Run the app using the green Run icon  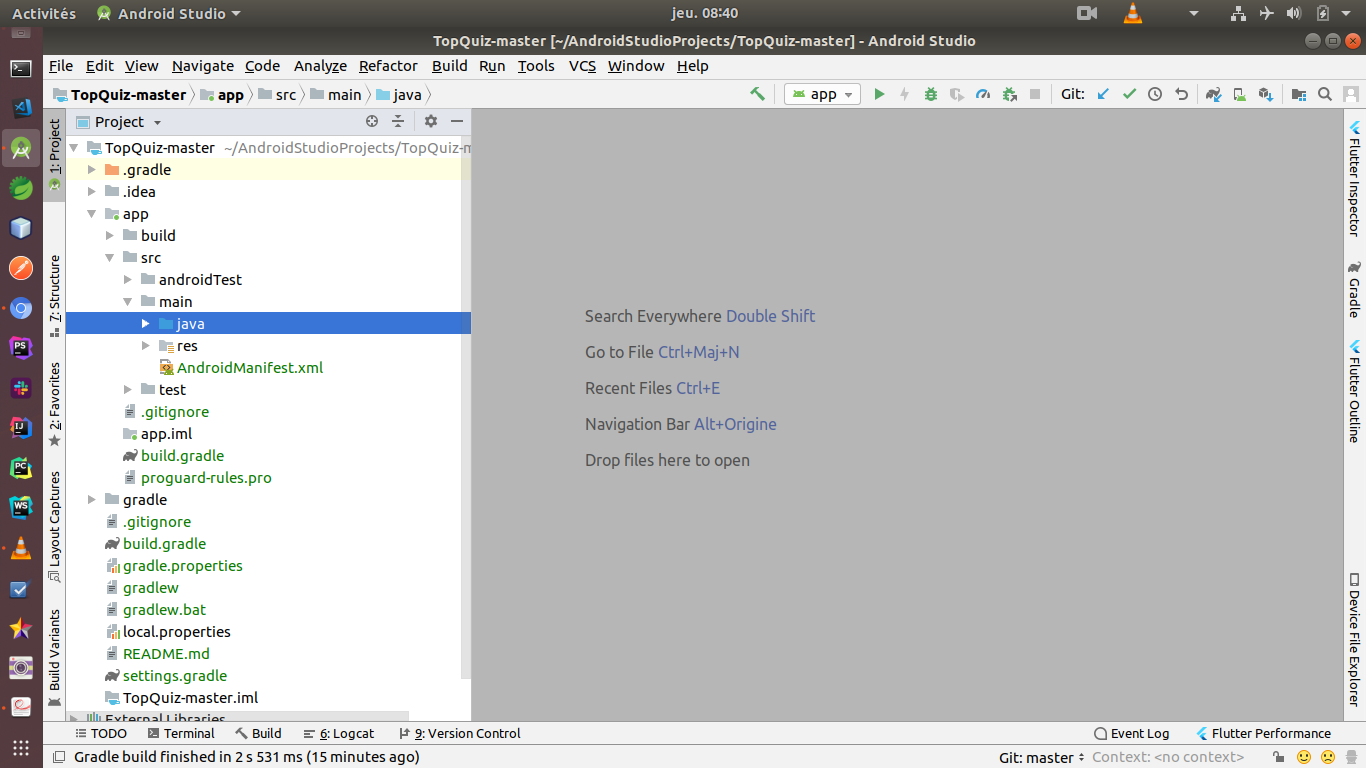879,94
